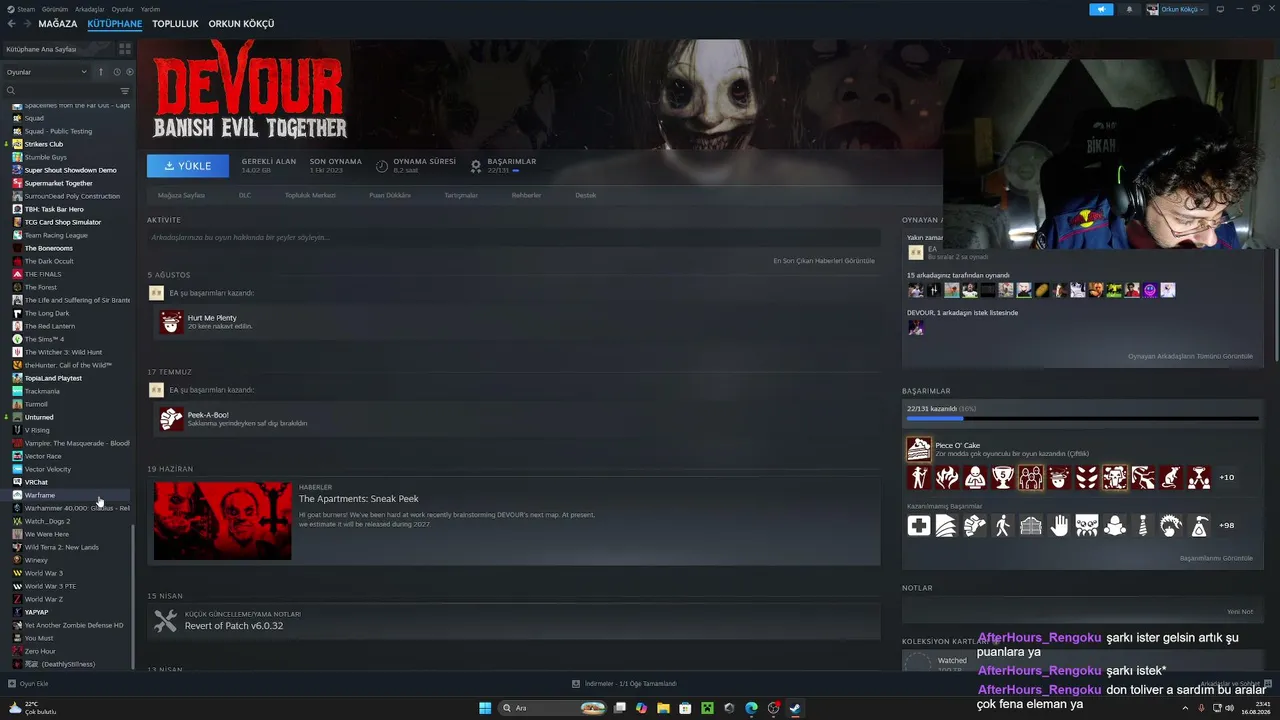
Task: Switch library to grid view icon
Action: [x=125, y=48]
